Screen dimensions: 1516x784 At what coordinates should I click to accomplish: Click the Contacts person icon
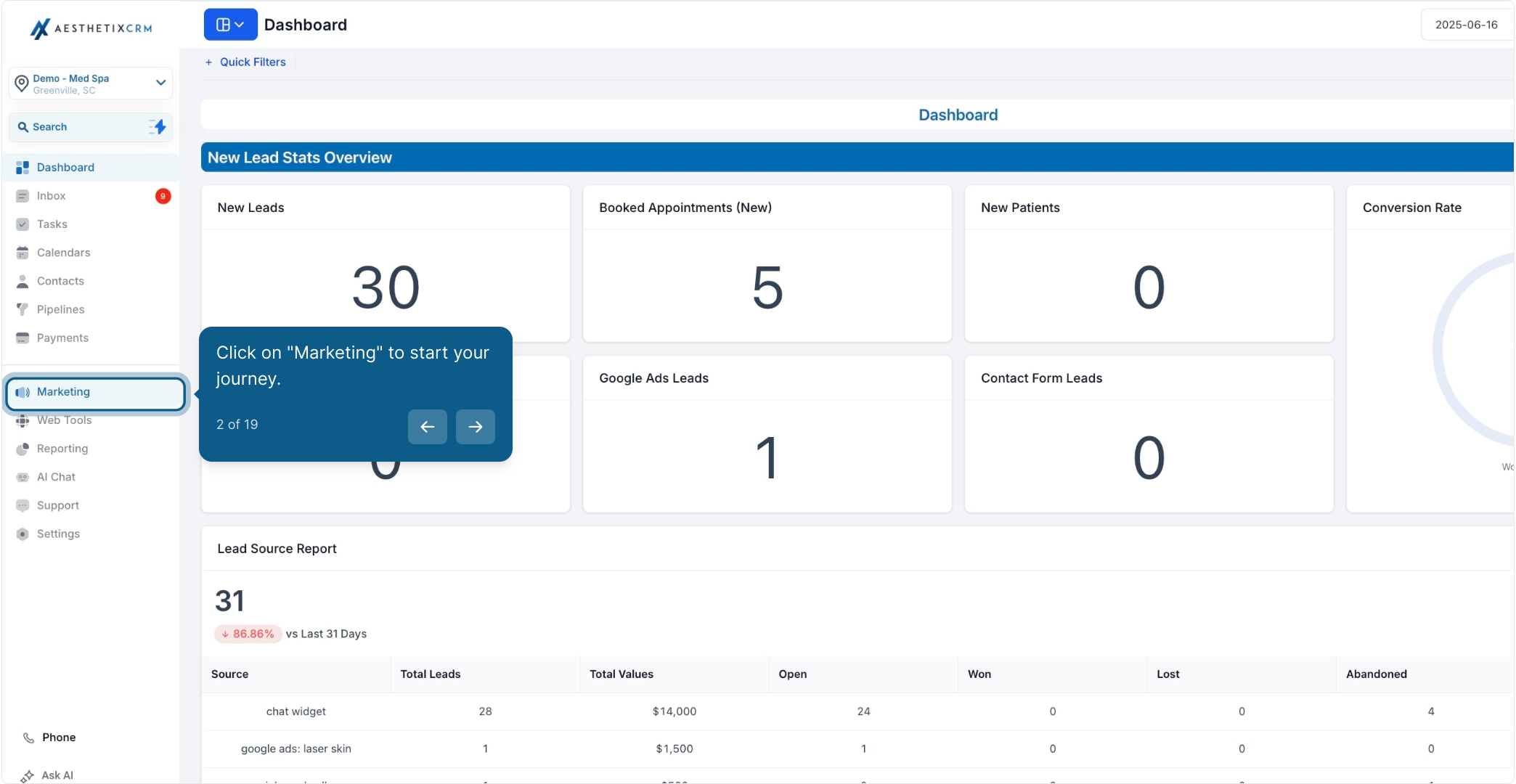(23, 281)
